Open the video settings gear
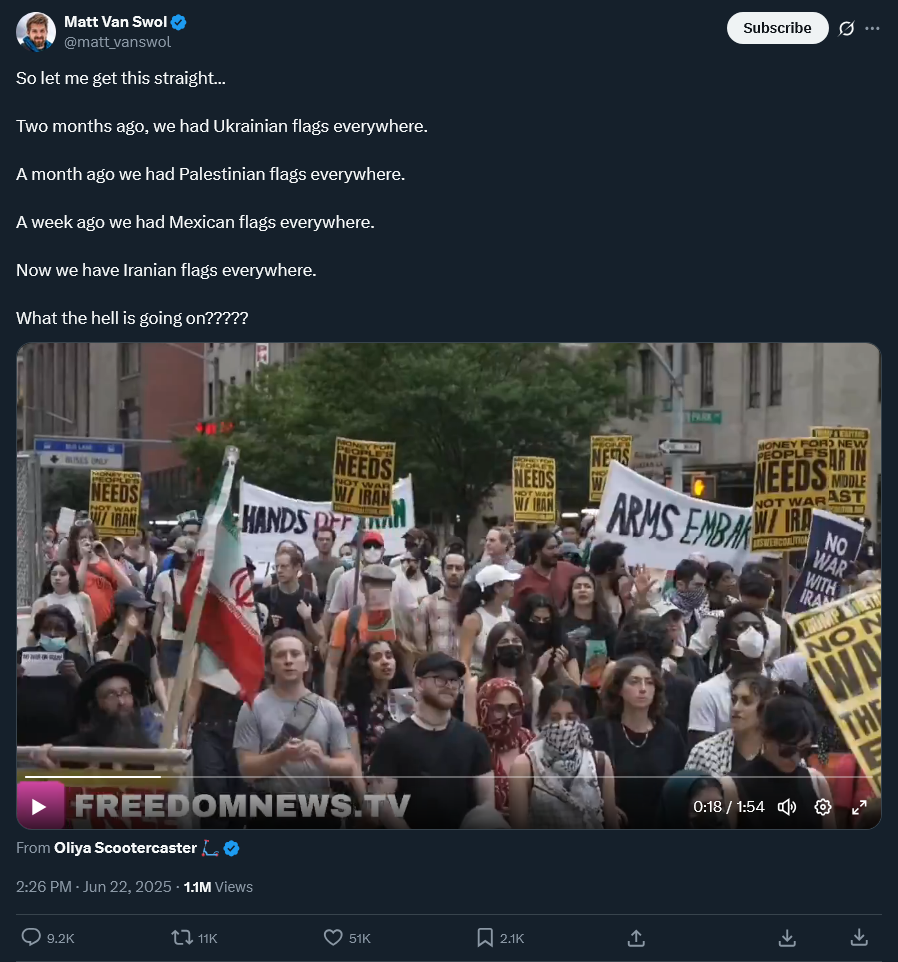The height and width of the screenshot is (962, 898). click(823, 807)
